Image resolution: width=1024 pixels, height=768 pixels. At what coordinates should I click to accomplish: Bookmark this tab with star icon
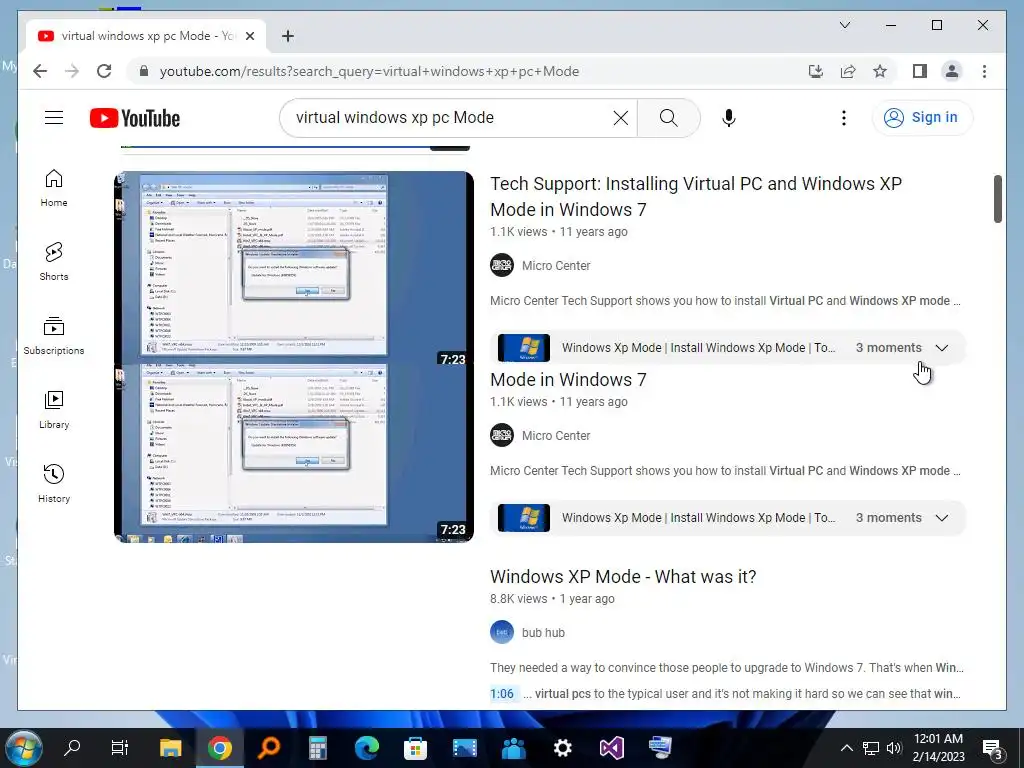(x=880, y=71)
